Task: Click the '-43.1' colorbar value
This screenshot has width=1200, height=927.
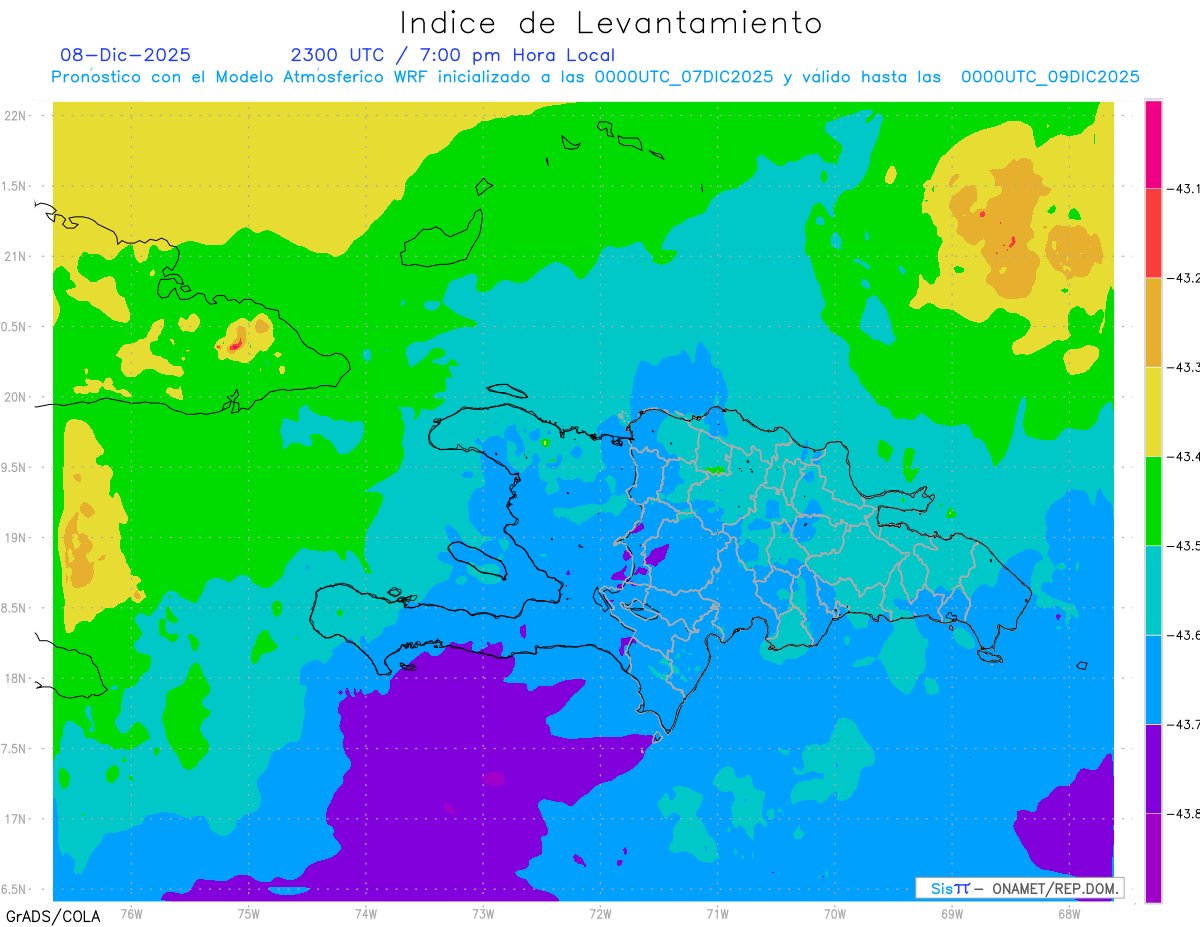Action: (1185, 189)
